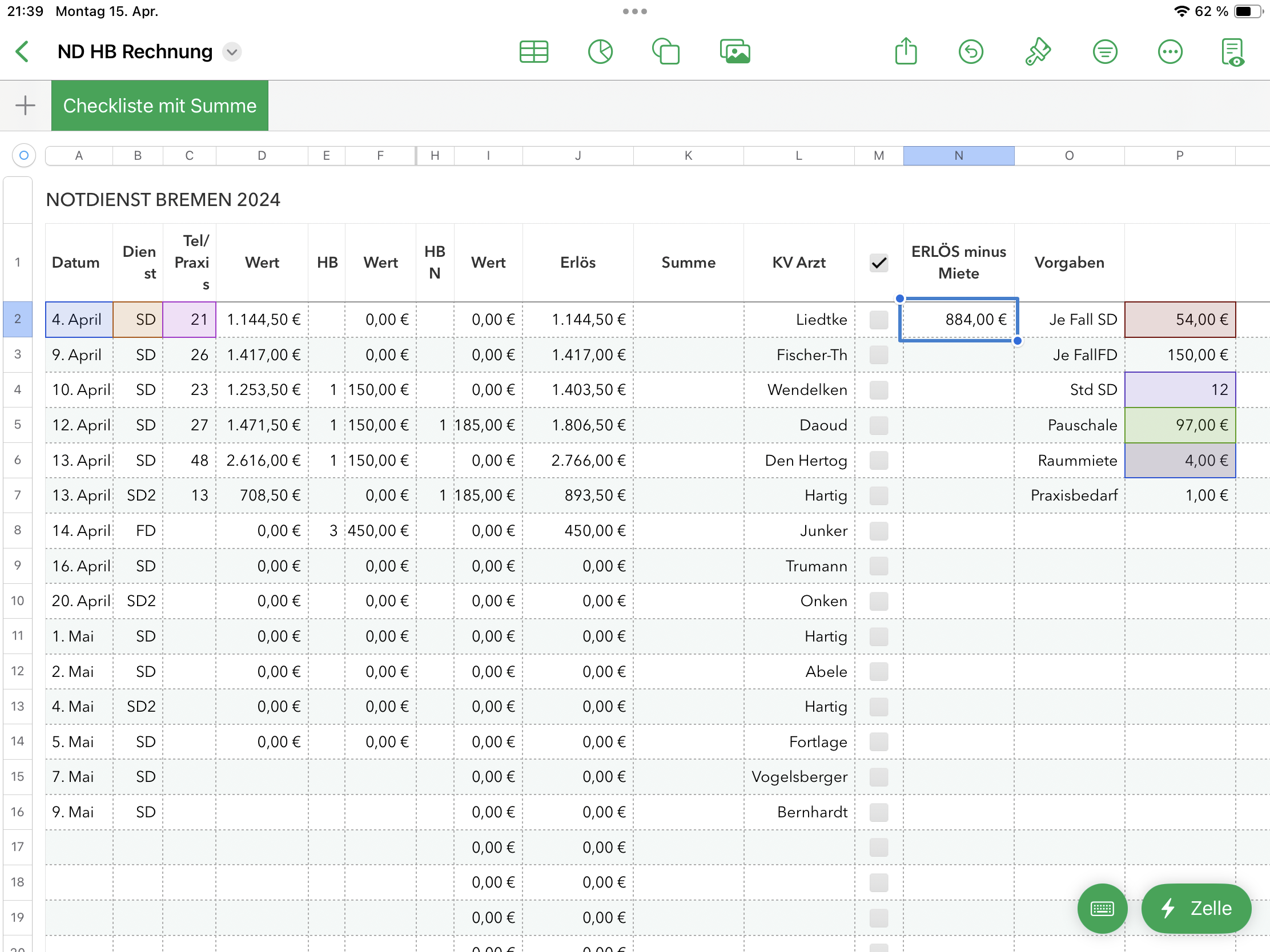1270x952 pixels.
Task: Open the insert media menu
Action: pyautogui.click(x=734, y=51)
